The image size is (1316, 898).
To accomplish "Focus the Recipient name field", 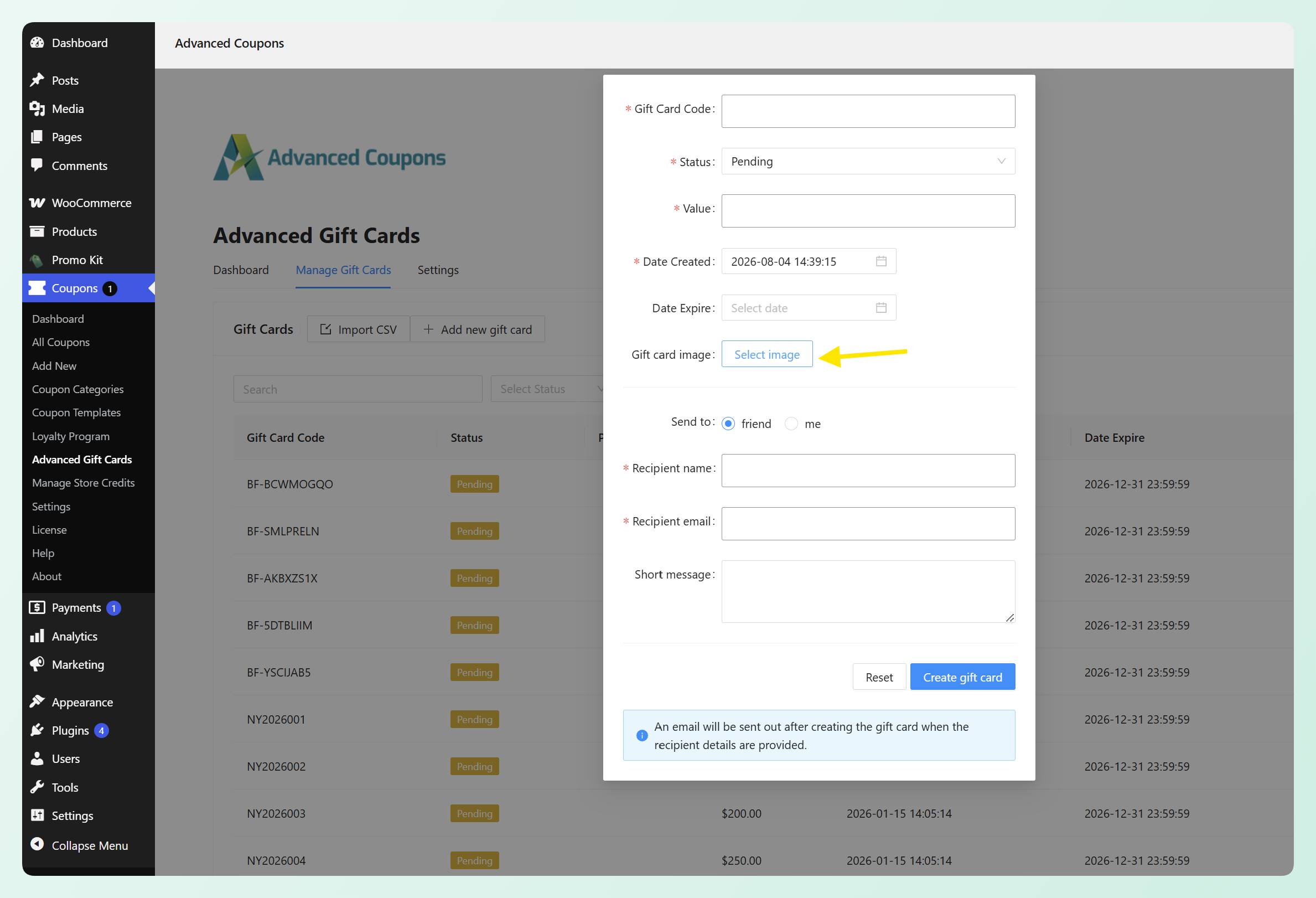I will [x=868, y=470].
